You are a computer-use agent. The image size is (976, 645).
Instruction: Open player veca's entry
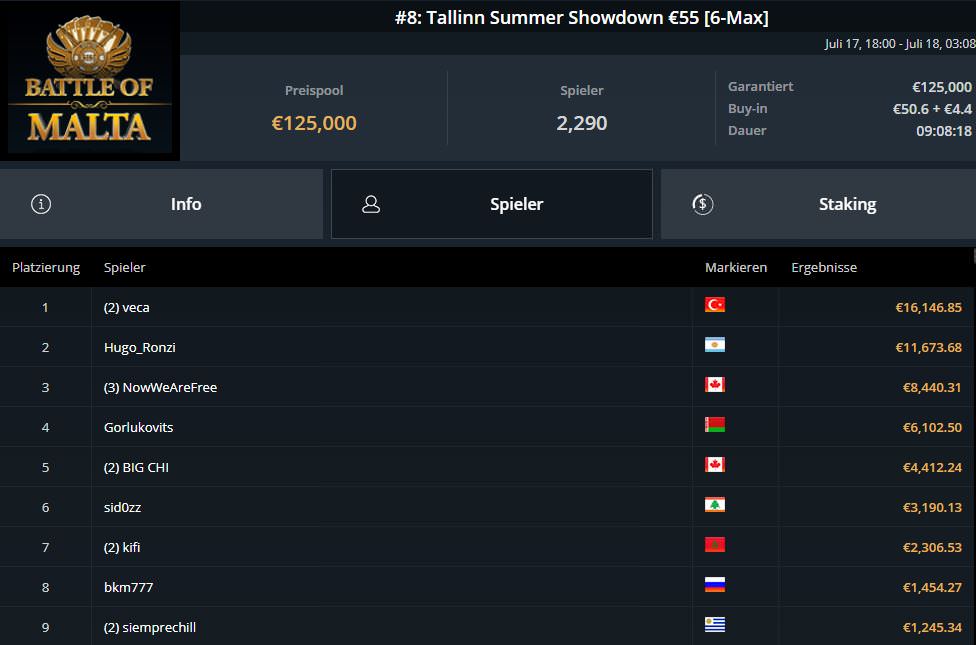click(127, 307)
